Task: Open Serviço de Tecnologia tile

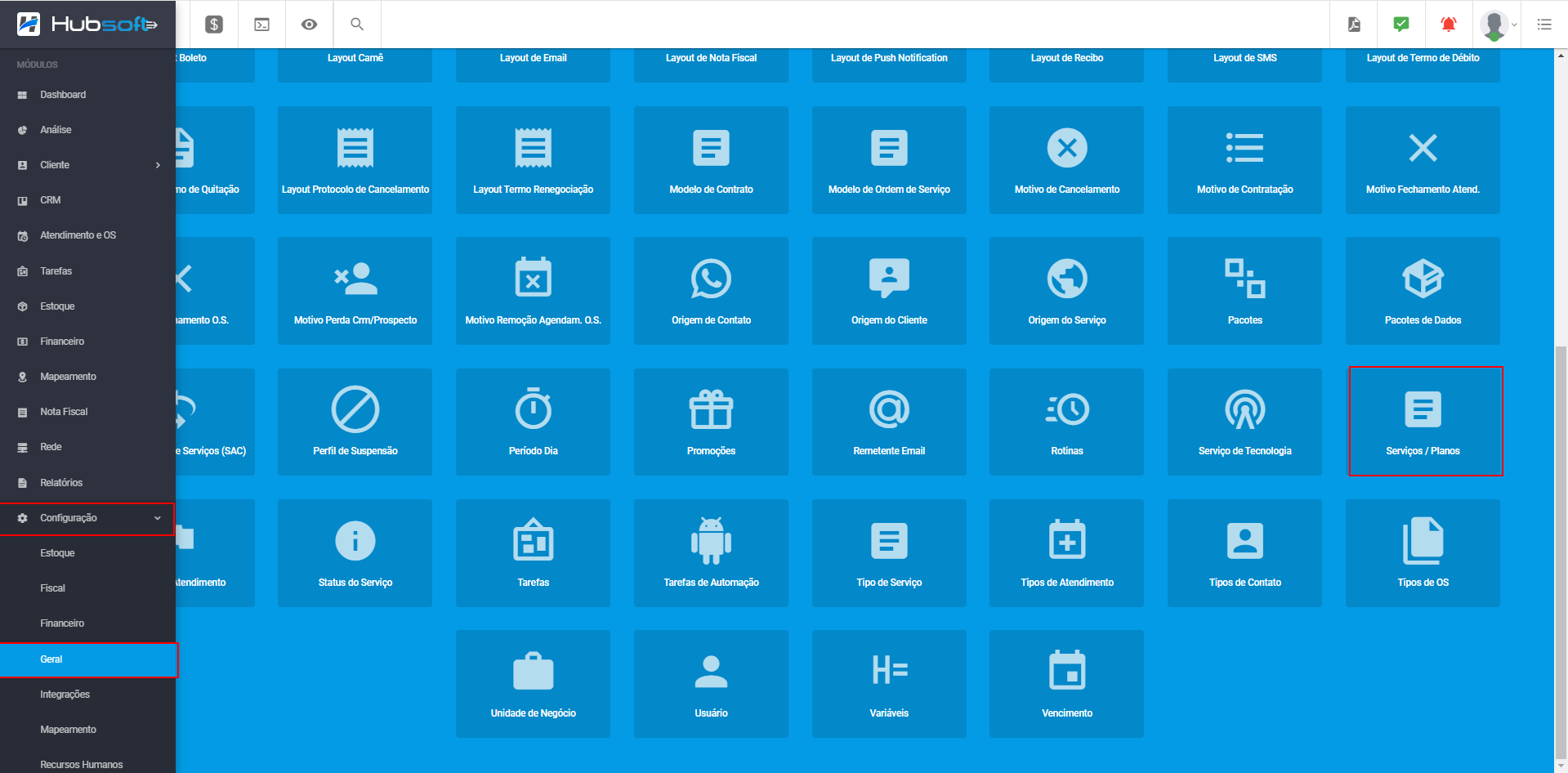Action: [x=1245, y=422]
